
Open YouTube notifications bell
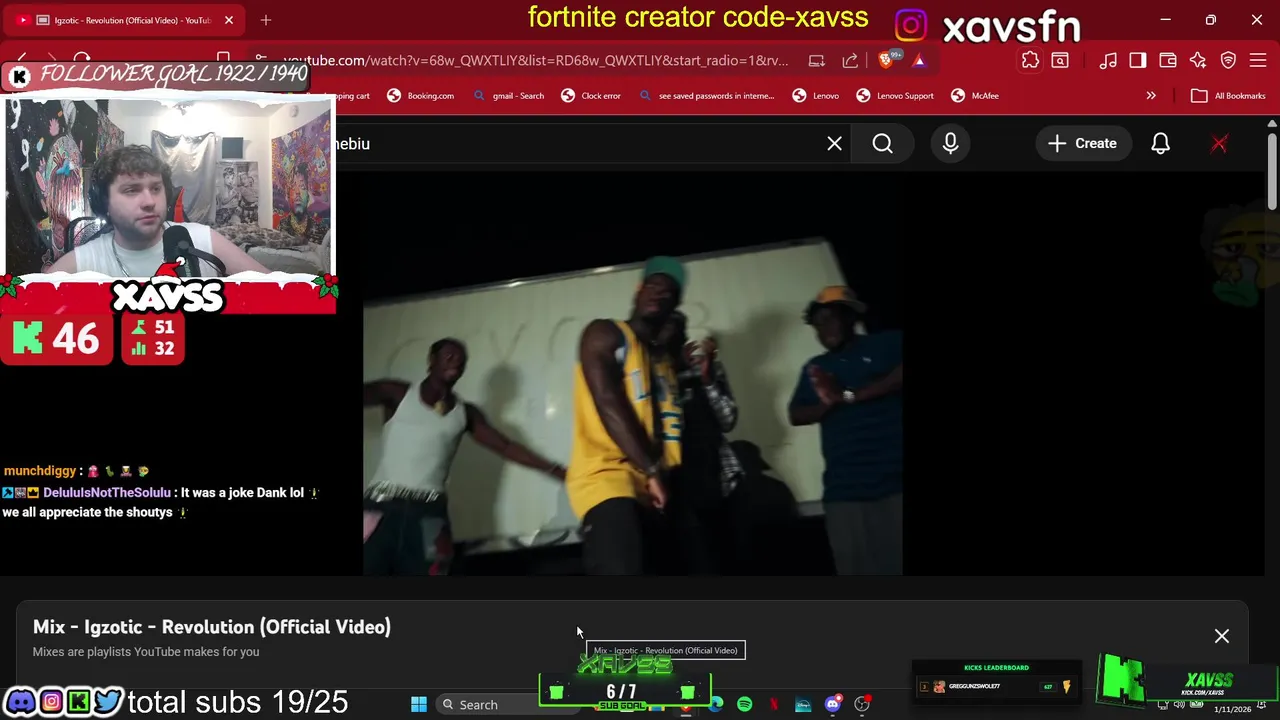click(1160, 144)
